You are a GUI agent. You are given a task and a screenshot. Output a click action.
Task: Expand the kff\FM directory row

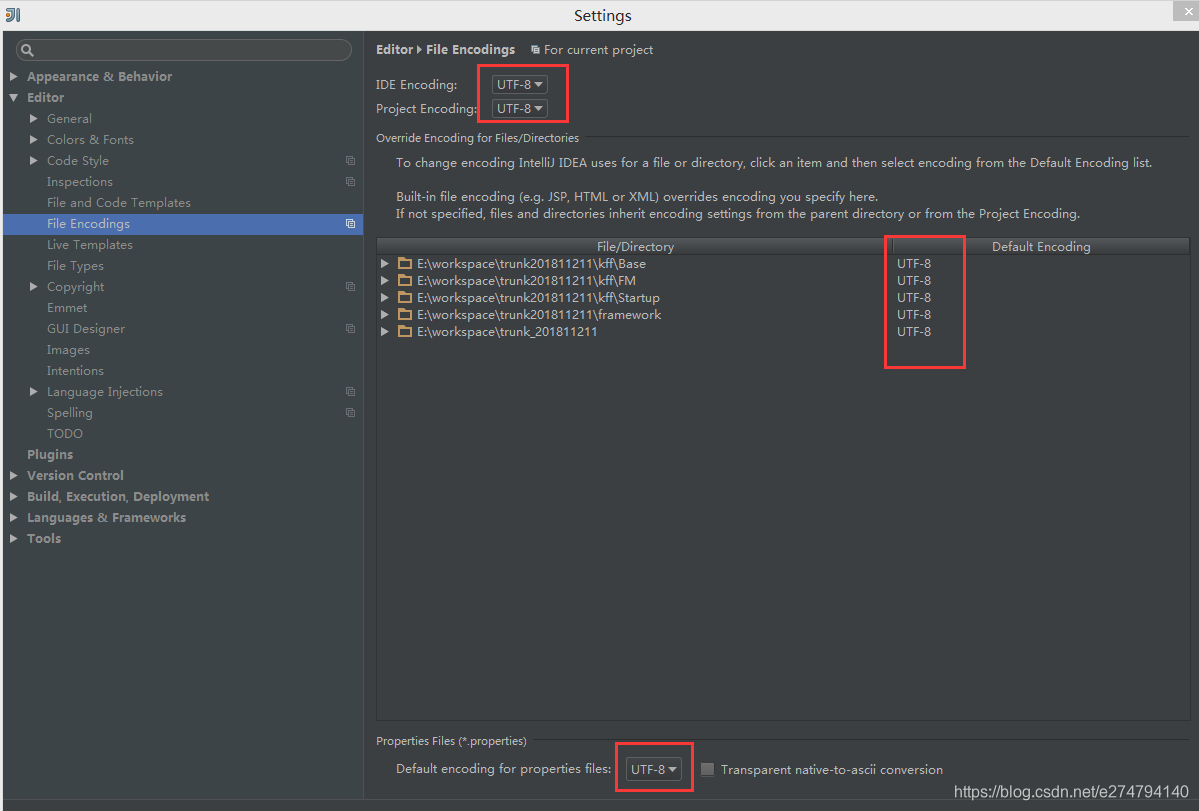pyautogui.click(x=384, y=280)
